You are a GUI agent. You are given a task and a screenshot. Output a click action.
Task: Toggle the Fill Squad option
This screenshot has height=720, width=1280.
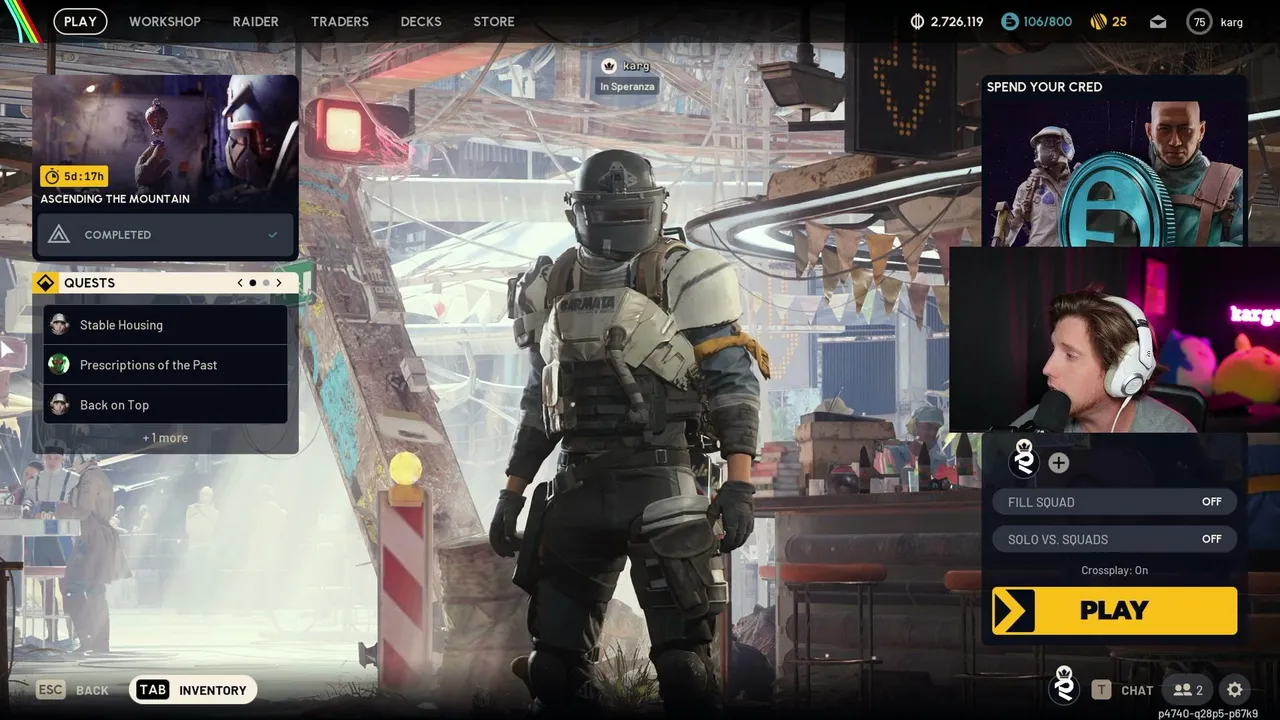click(x=1115, y=502)
